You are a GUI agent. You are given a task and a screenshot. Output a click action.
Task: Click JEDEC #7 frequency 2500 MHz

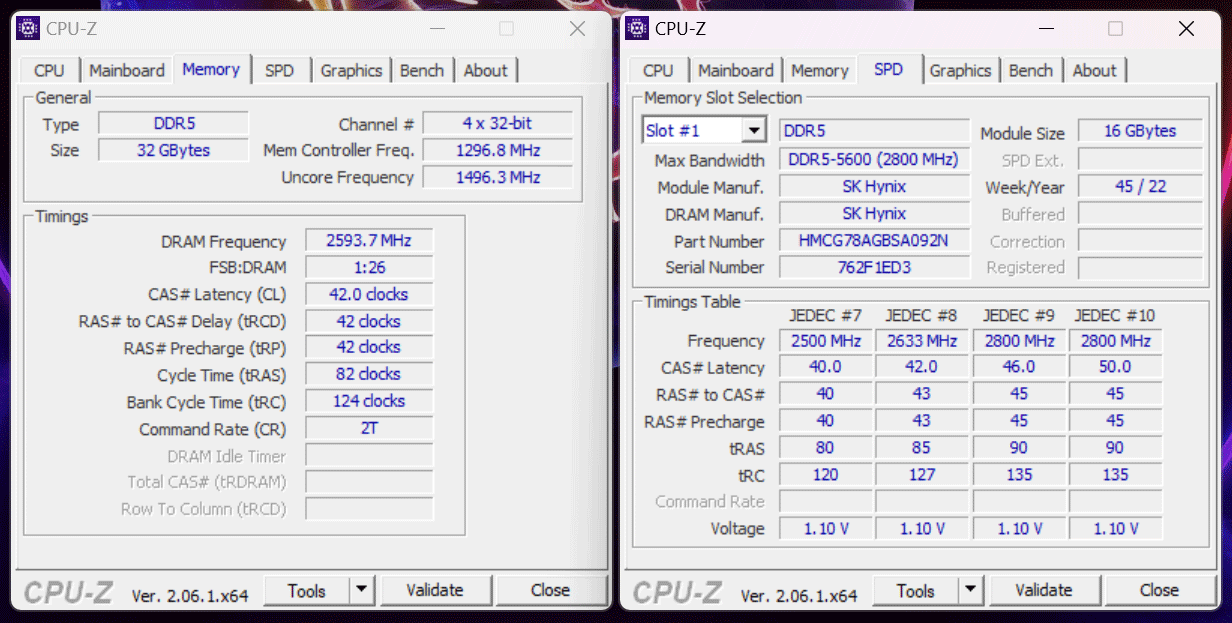pyautogui.click(x=826, y=341)
